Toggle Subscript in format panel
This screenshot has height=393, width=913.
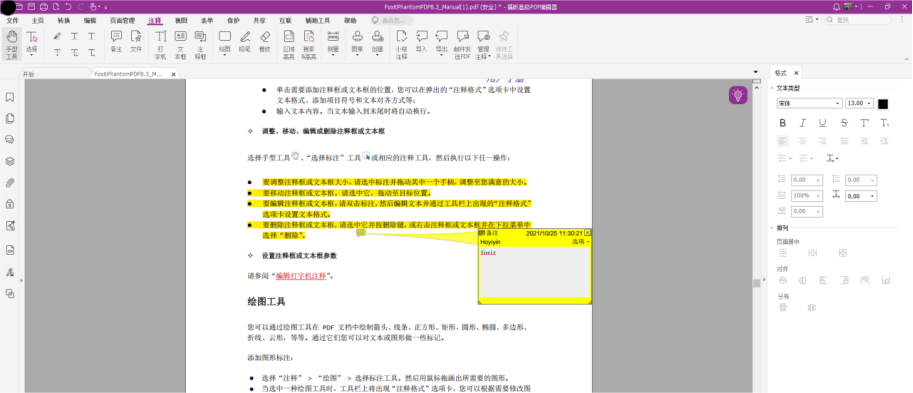click(884, 123)
